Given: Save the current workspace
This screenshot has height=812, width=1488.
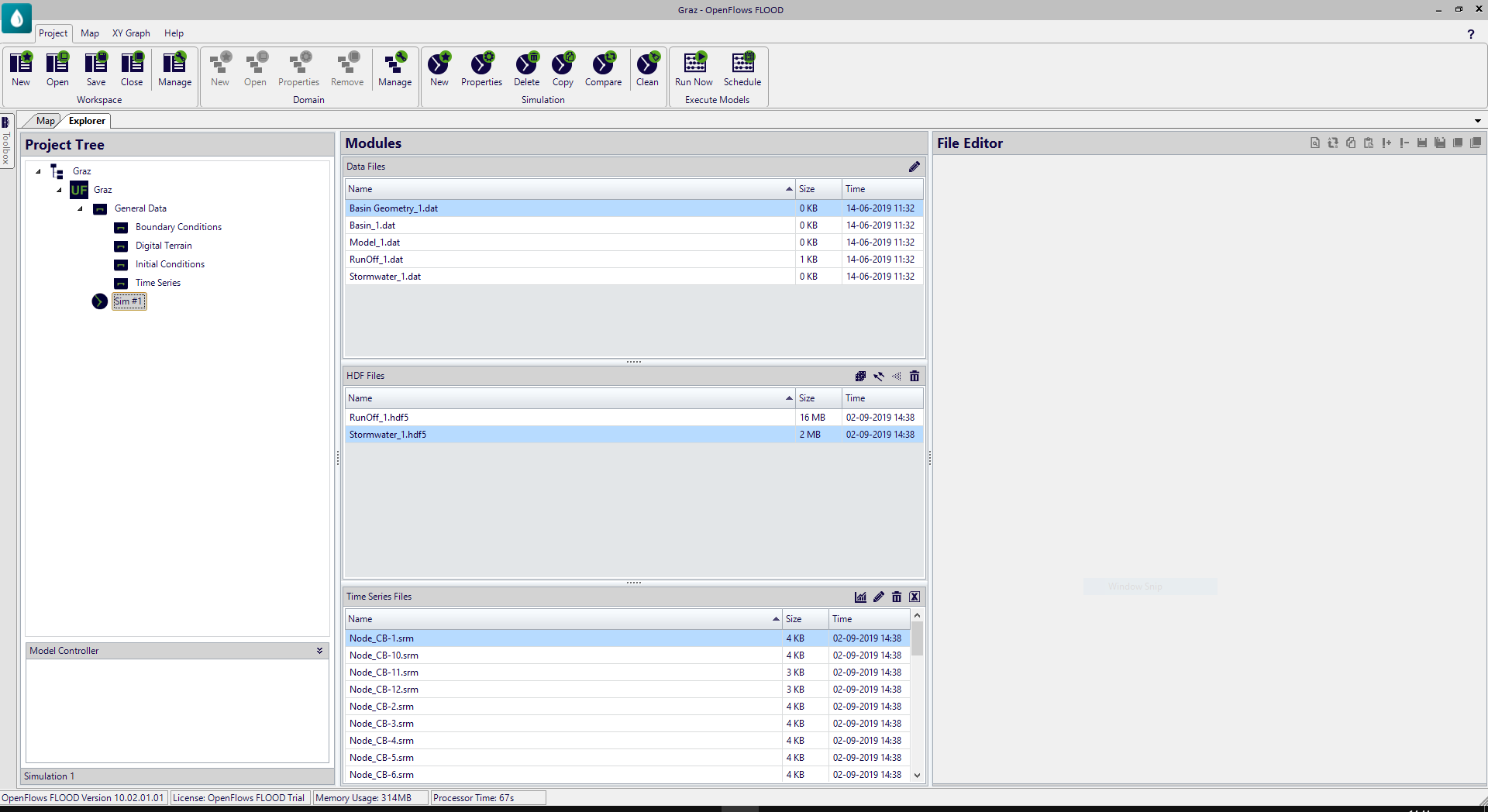Looking at the screenshot, I should coord(96,70).
